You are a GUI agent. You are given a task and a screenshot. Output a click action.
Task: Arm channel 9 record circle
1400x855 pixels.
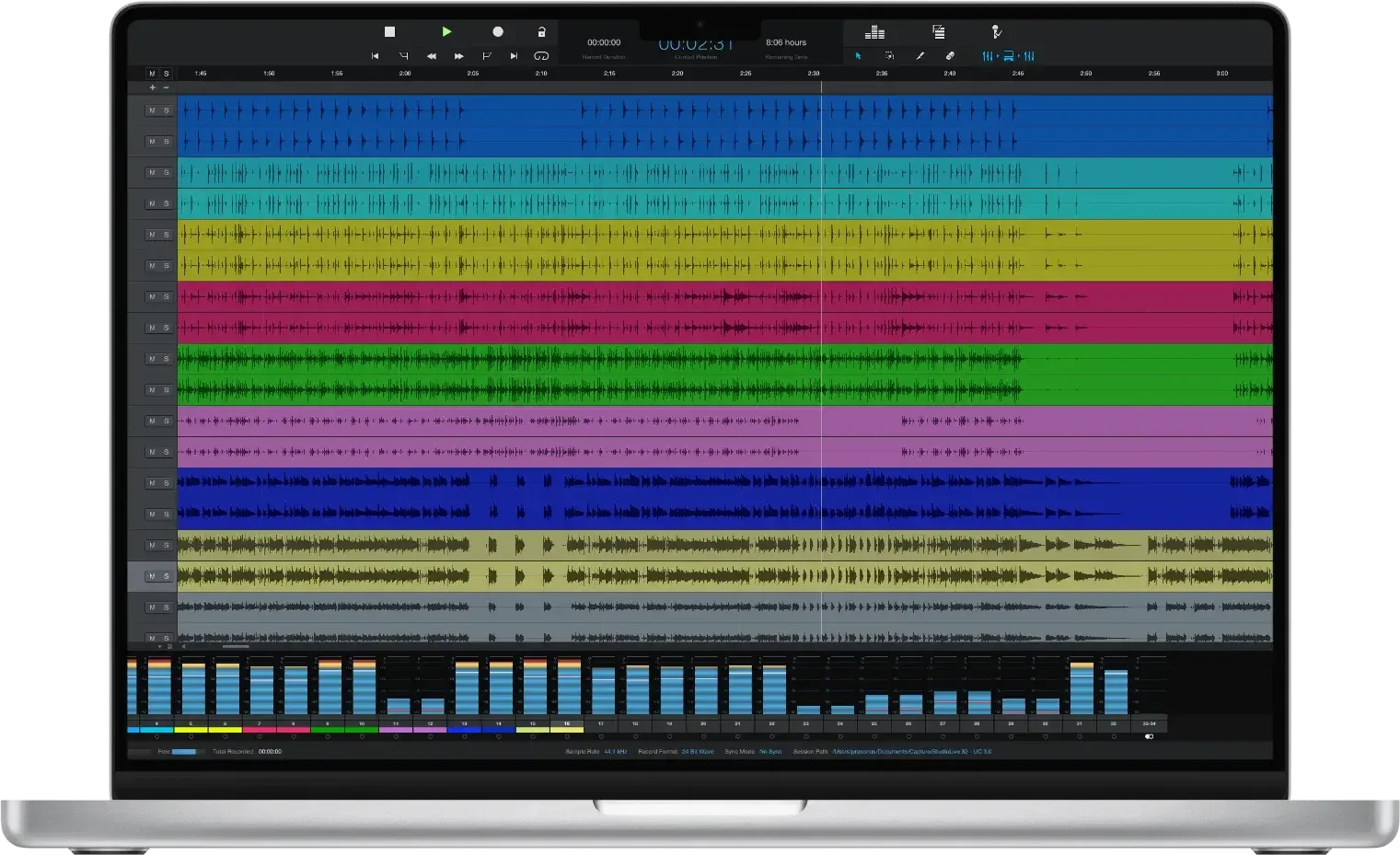328,736
